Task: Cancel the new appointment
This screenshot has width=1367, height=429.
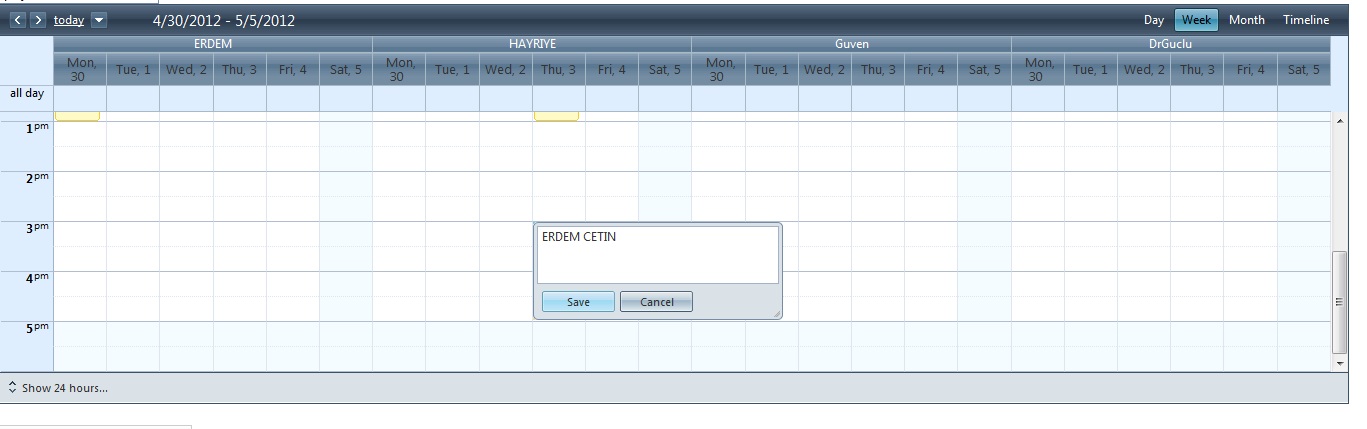Action: [x=656, y=302]
